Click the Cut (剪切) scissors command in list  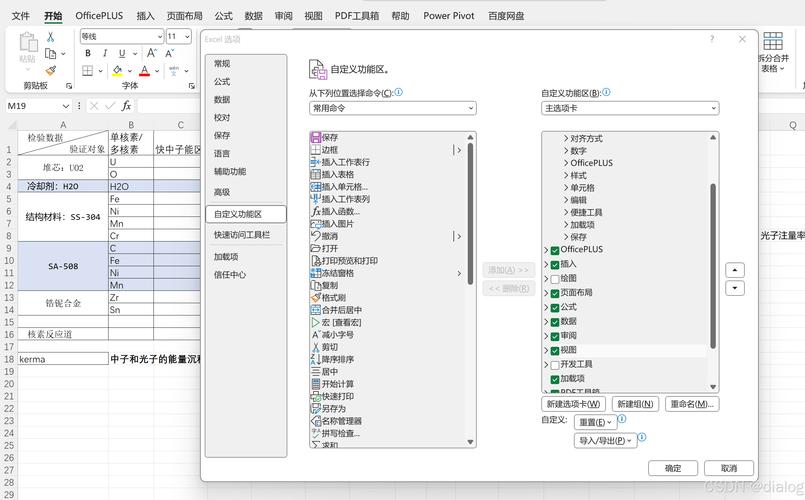pyautogui.click(x=316, y=347)
